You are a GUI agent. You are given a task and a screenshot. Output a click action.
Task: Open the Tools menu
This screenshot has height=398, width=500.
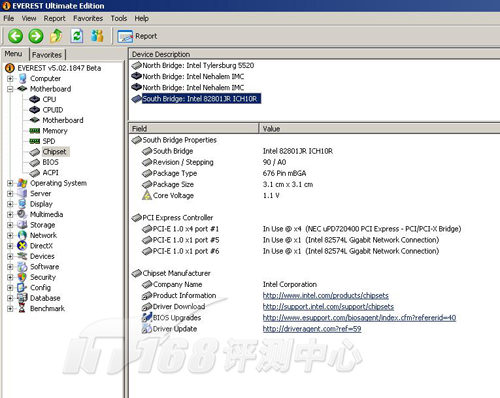(x=119, y=18)
